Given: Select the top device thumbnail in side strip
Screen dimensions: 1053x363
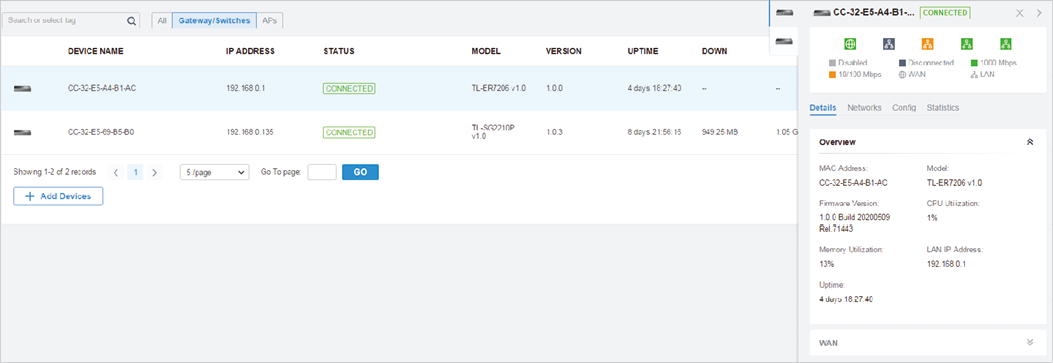Looking at the screenshot, I should pyautogui.click(x=784, y=13).
